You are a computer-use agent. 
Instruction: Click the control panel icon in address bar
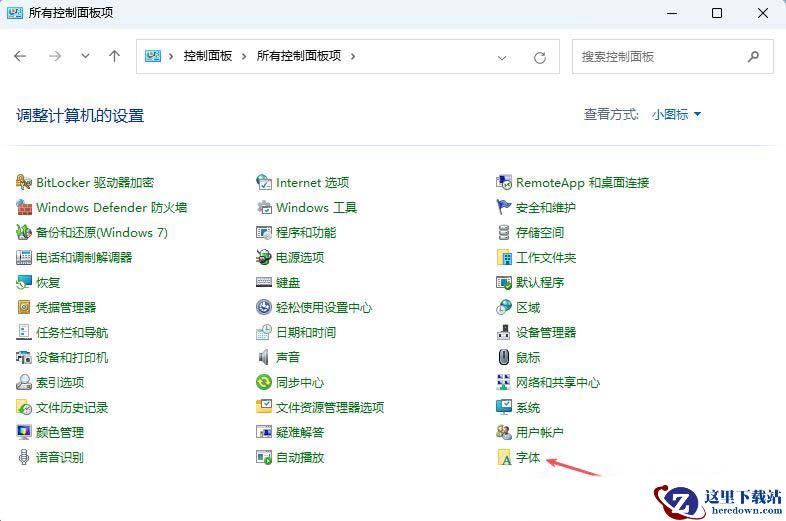pos(153,56)
